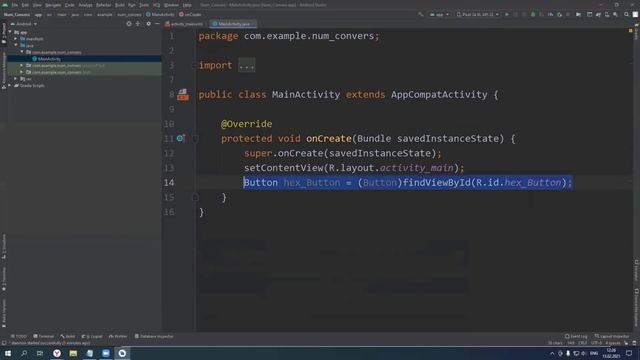
Task: Open the File menu
Action: (15, 5)
